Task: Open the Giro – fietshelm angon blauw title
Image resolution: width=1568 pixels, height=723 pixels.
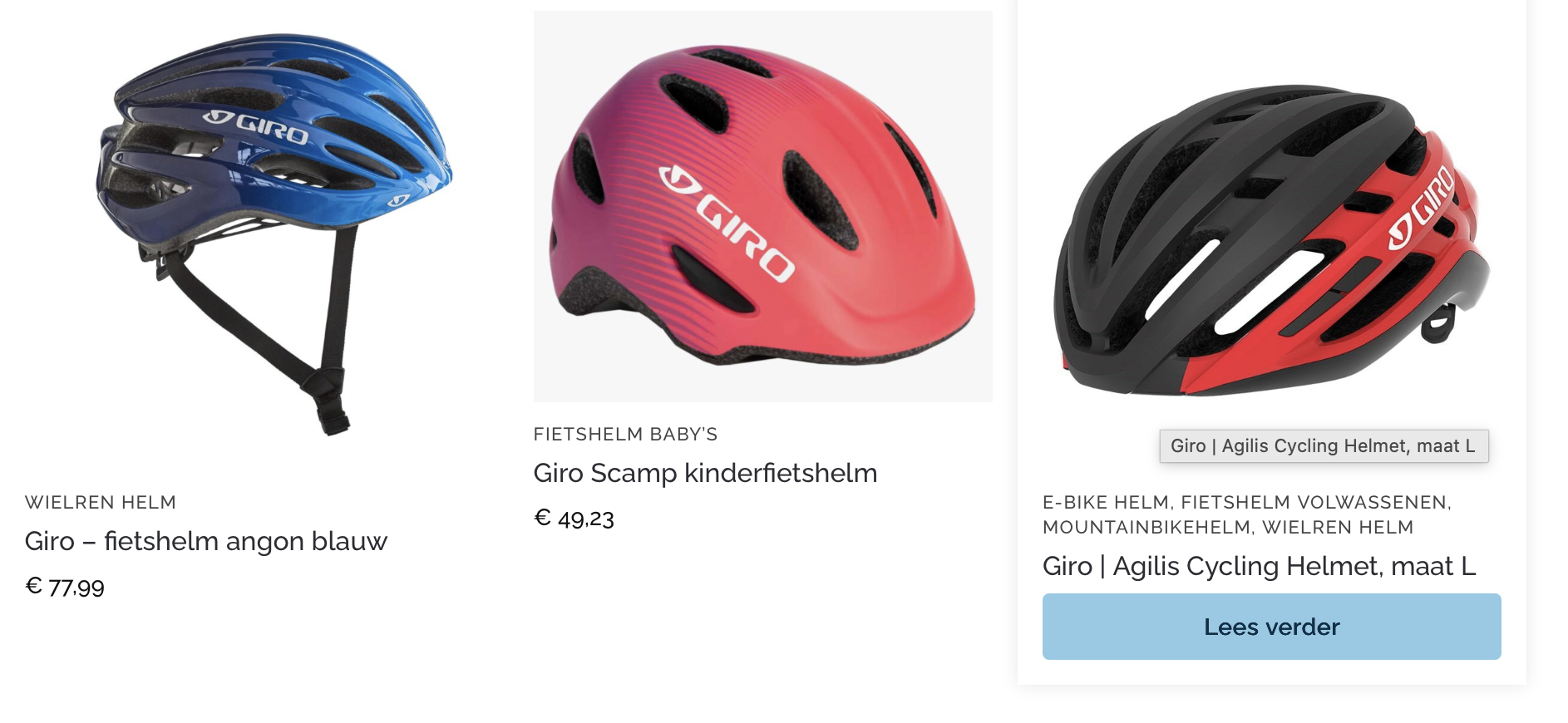Action: tap(206, 541)
